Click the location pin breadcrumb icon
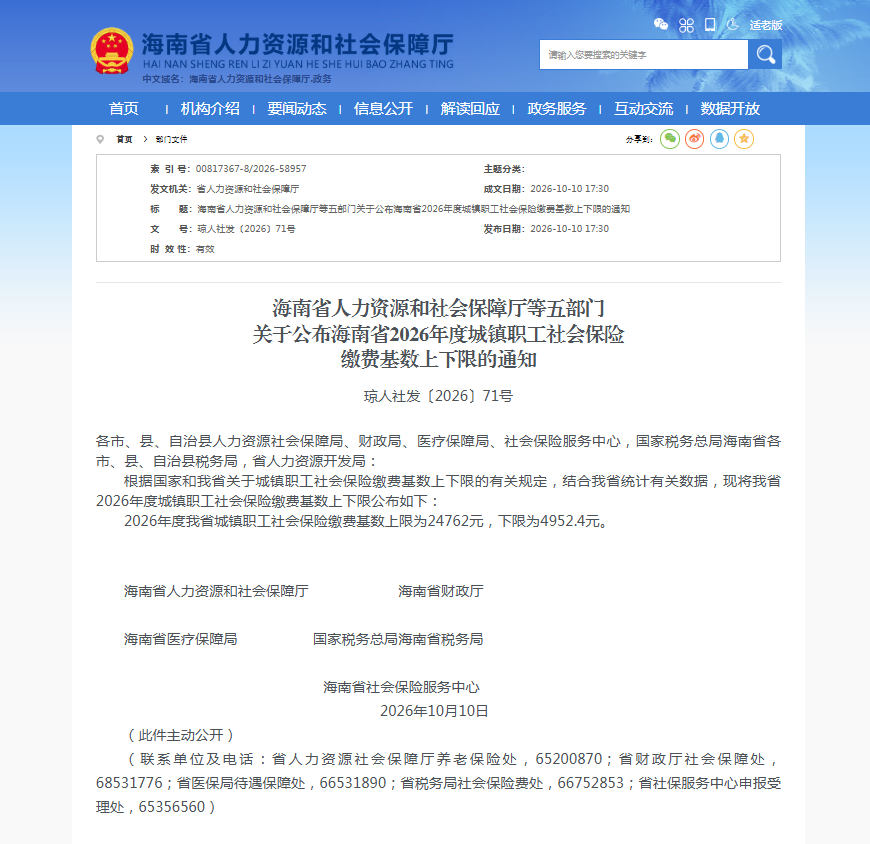 coord(100,139)
